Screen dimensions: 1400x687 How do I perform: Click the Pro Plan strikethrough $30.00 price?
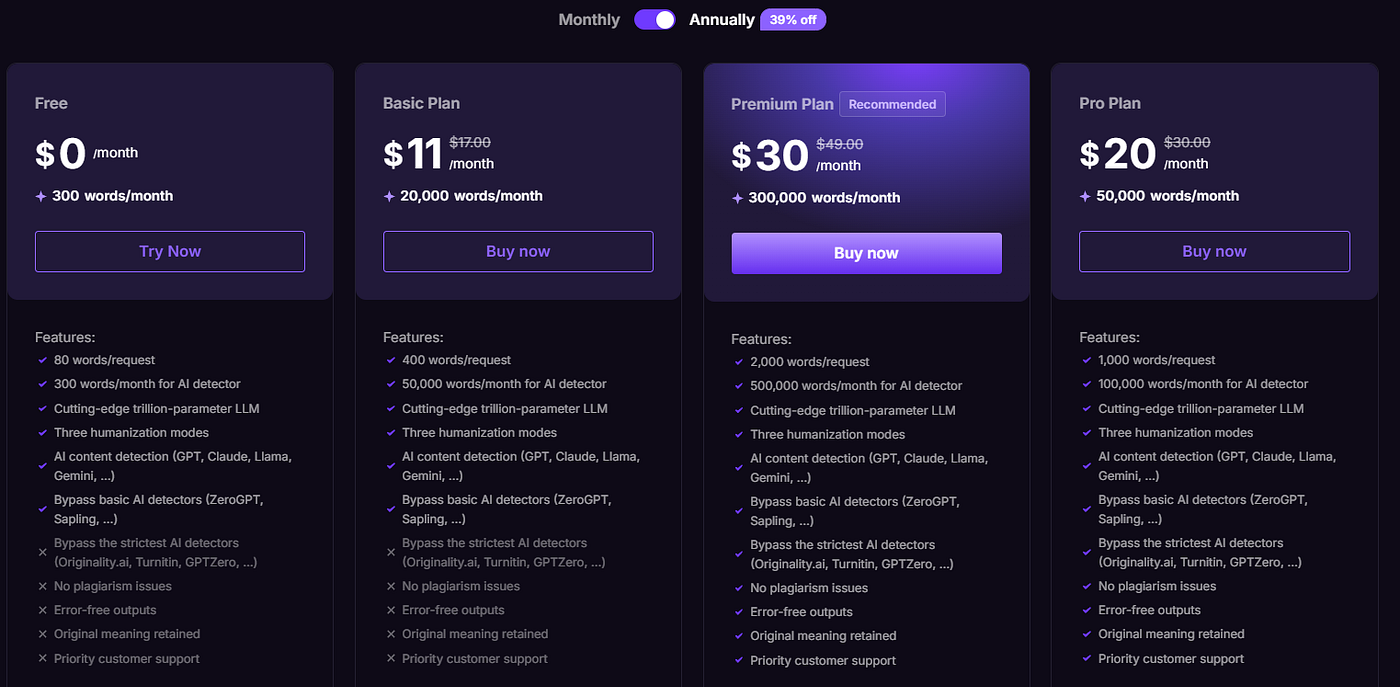click(1187, 143)
